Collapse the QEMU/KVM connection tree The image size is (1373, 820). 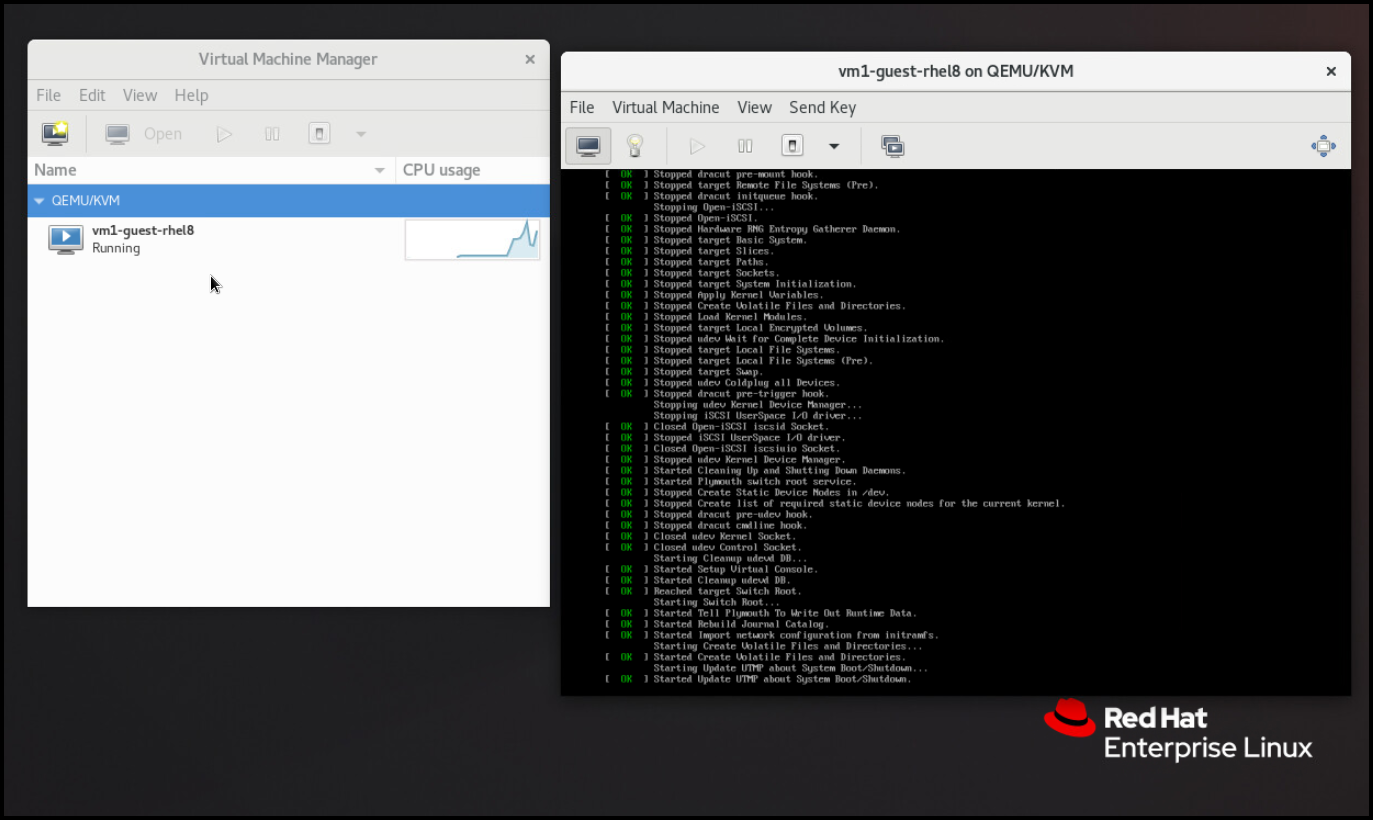(x=39, y=201)
